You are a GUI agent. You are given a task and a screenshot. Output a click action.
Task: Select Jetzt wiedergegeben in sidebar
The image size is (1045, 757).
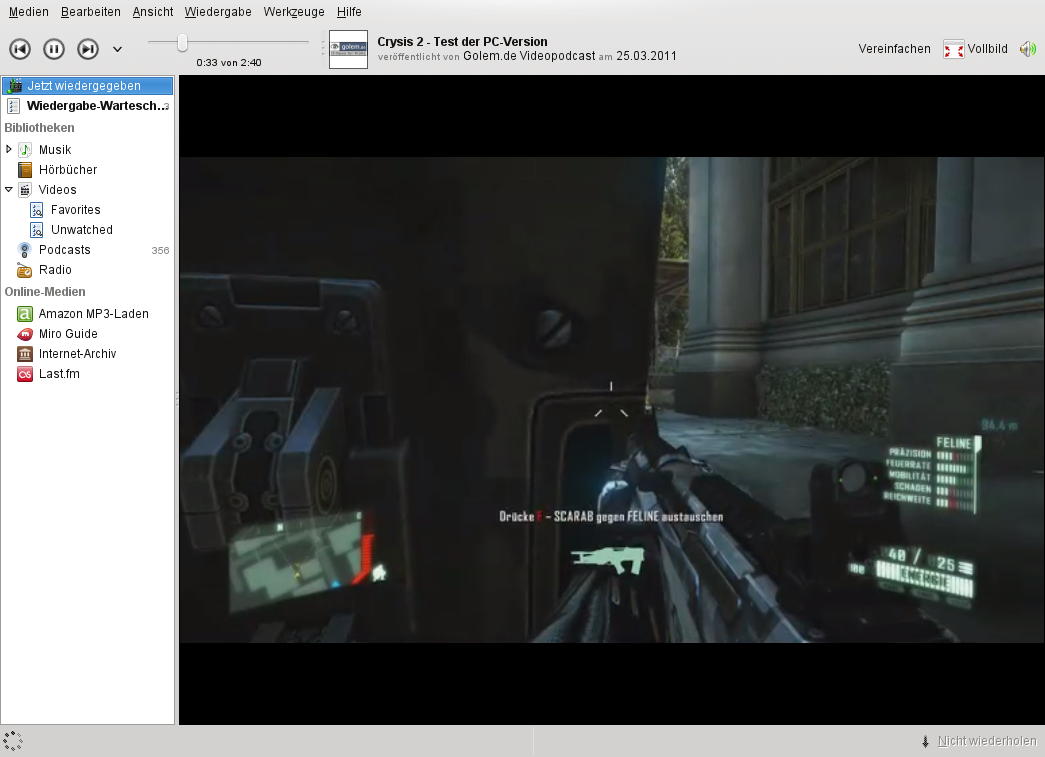coord(87,85)
